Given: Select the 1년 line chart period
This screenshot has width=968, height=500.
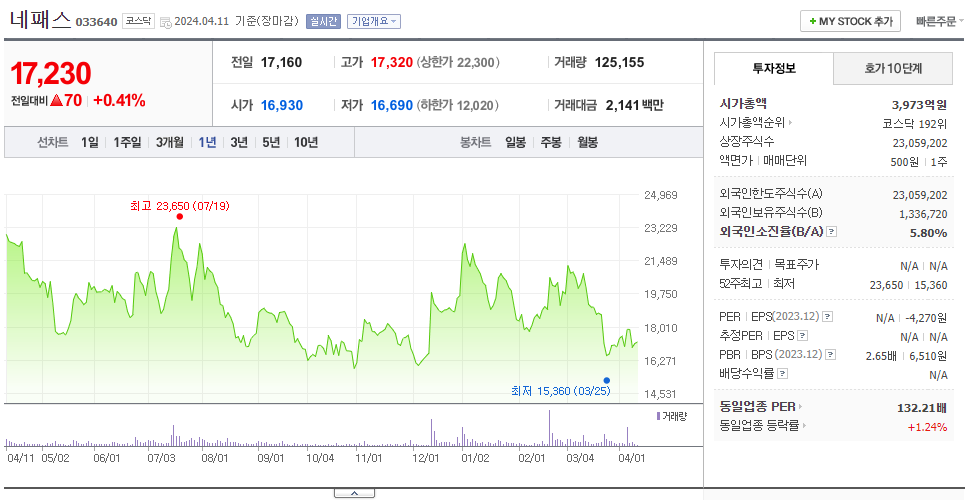Looking at the screenshot, I should tap(207, 143).
